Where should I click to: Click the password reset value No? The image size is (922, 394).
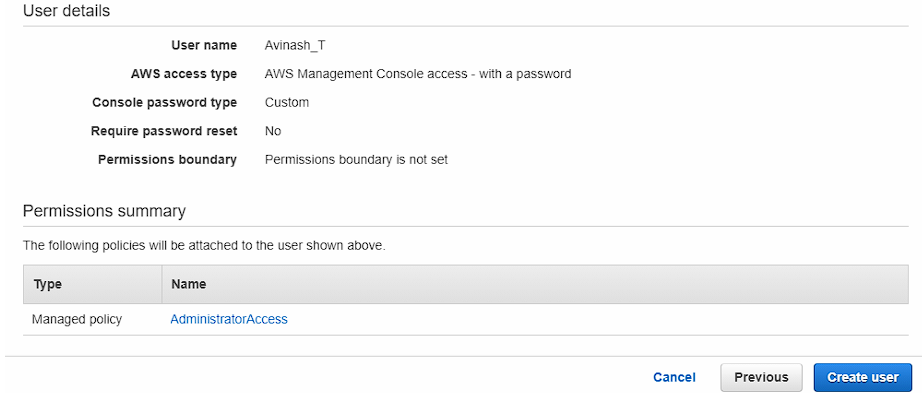pos(273,131)
